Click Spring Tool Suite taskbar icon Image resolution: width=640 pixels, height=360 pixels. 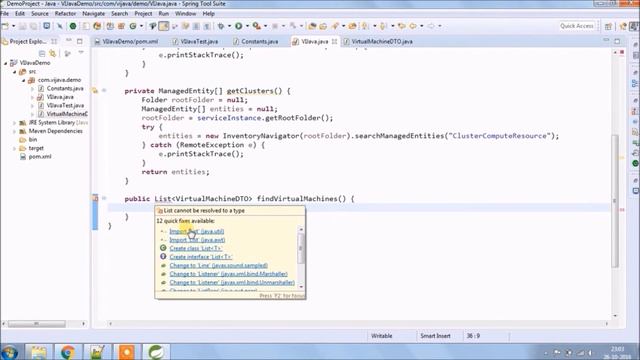click(x=156, y=352)
